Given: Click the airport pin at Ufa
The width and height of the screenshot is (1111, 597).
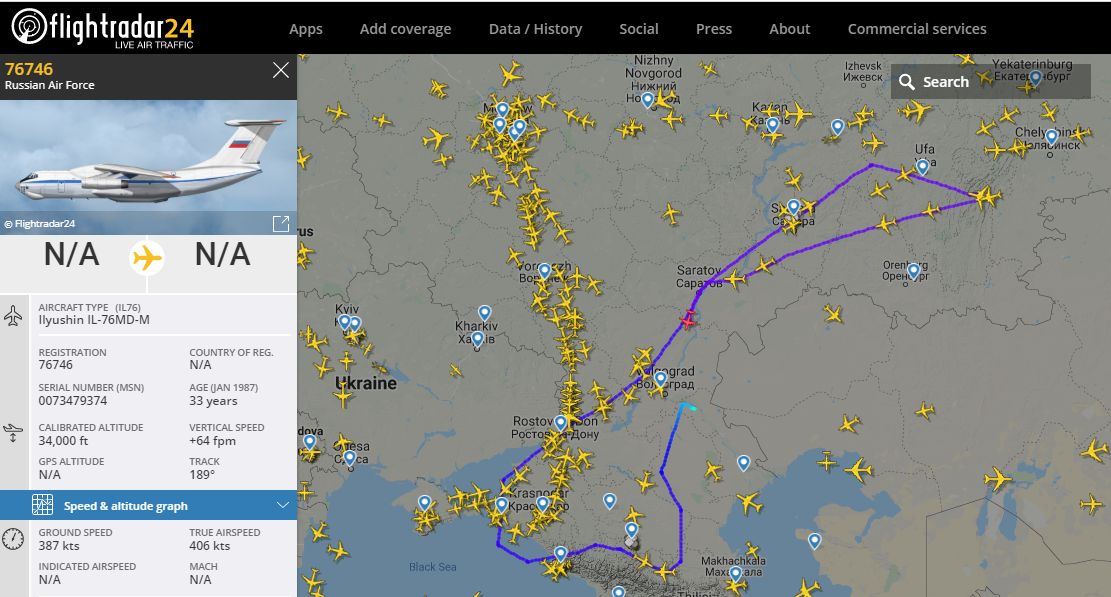Looking at the screenshot, I should point(922,167).
